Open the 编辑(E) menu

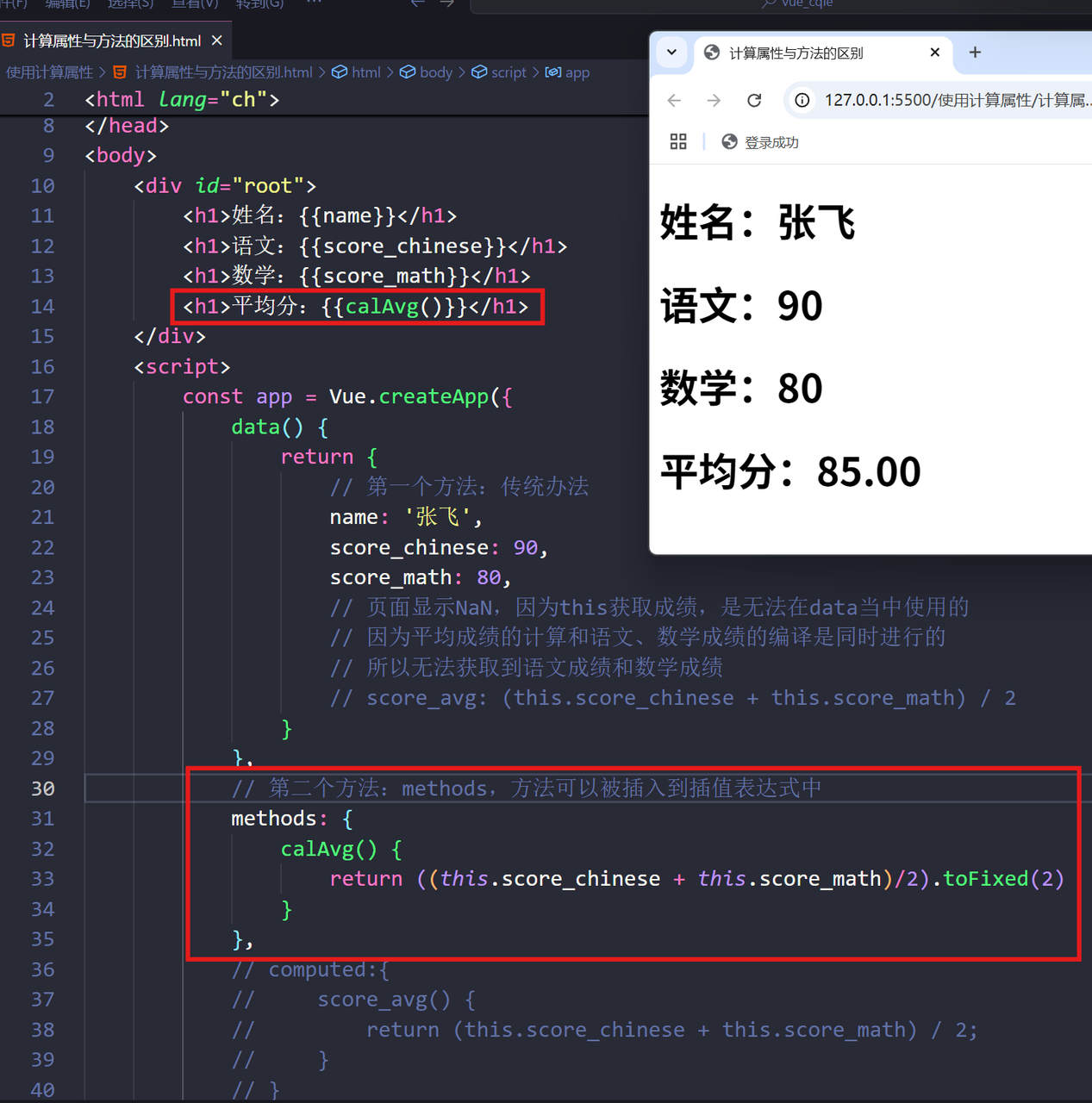67,4
